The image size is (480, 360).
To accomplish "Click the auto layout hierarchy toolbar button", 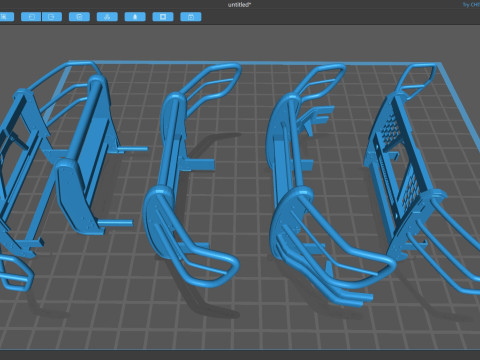I will (x=107, y=17).
